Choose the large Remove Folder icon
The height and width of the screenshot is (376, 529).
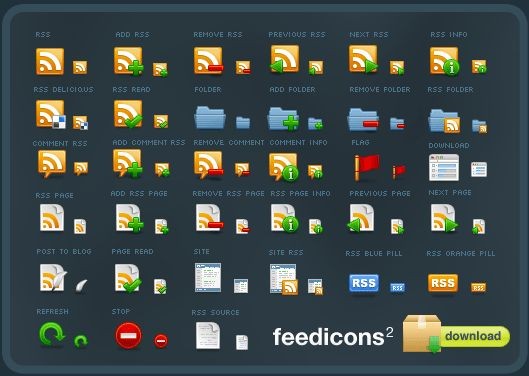pos(363,119)
